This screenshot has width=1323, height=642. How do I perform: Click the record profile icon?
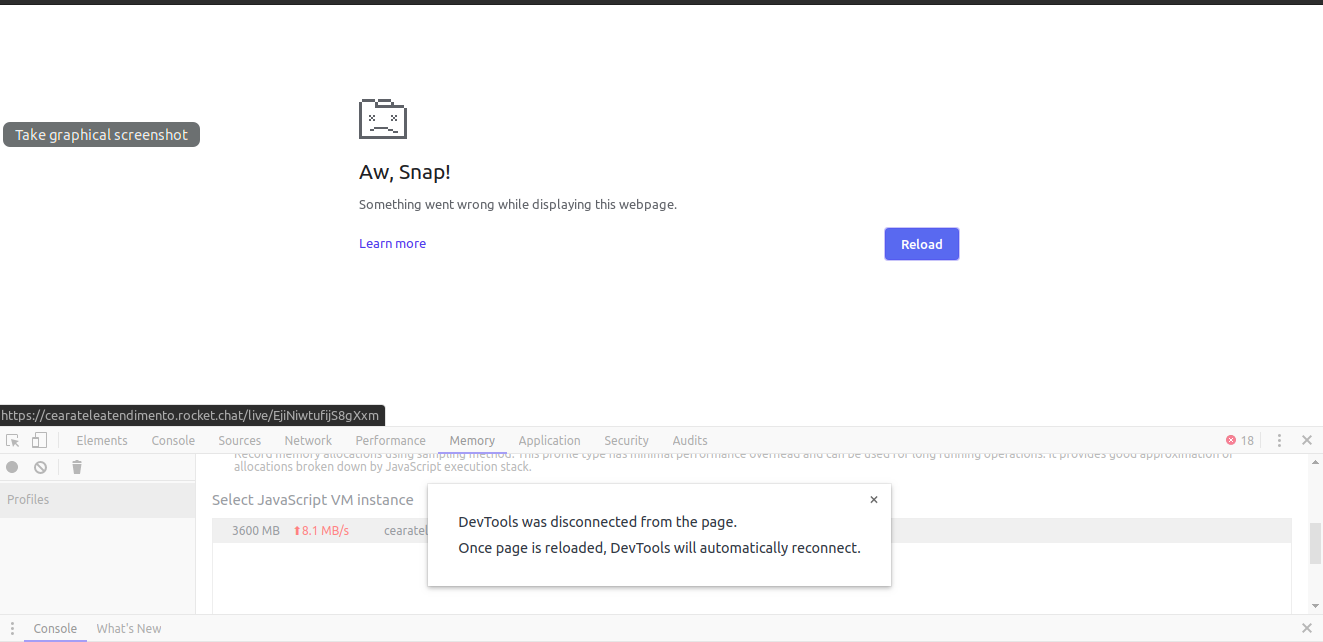[x=12, y=467]
